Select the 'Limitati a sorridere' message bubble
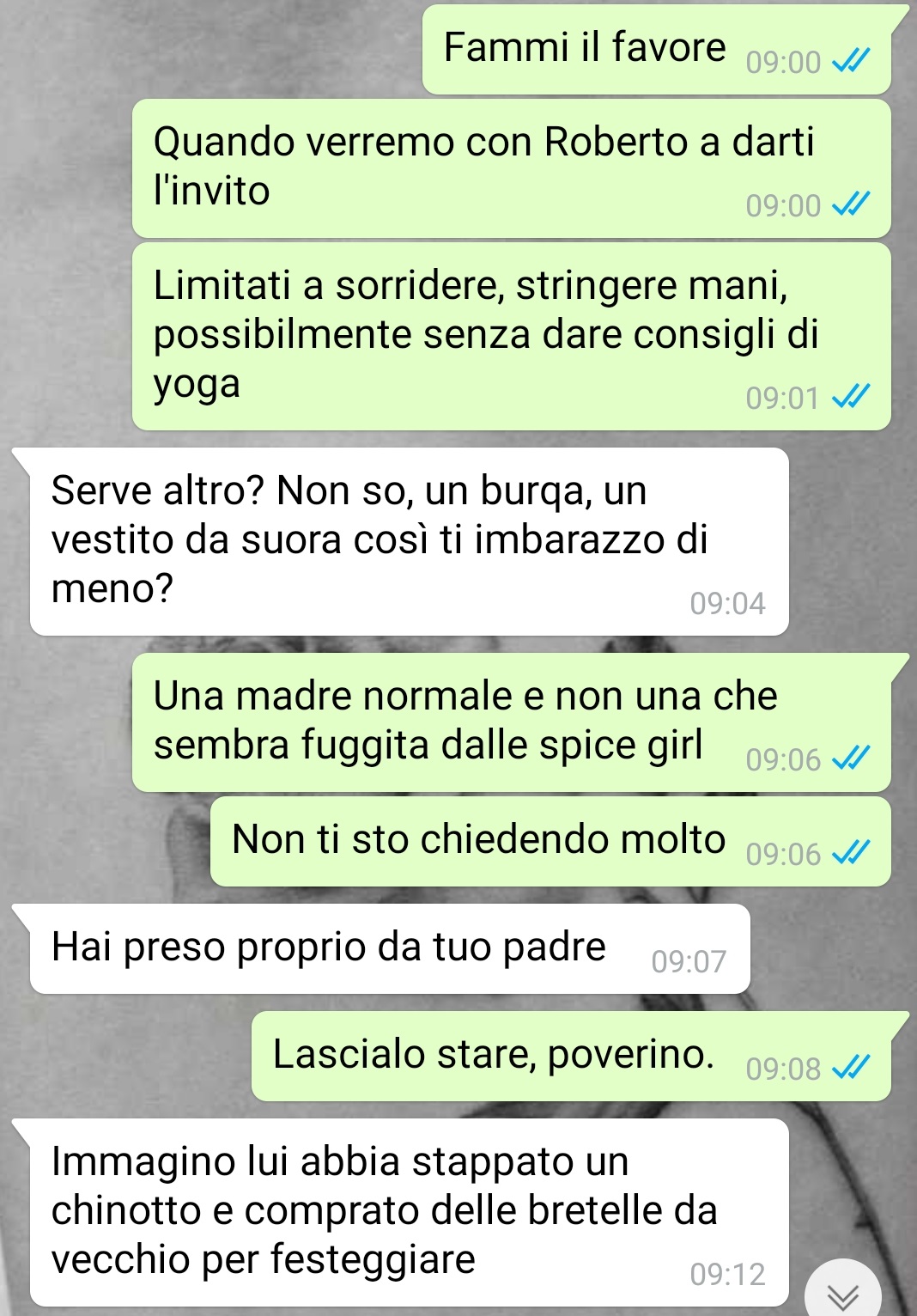The height and width of the screenshot is (1316, 917). click(512, 336)
